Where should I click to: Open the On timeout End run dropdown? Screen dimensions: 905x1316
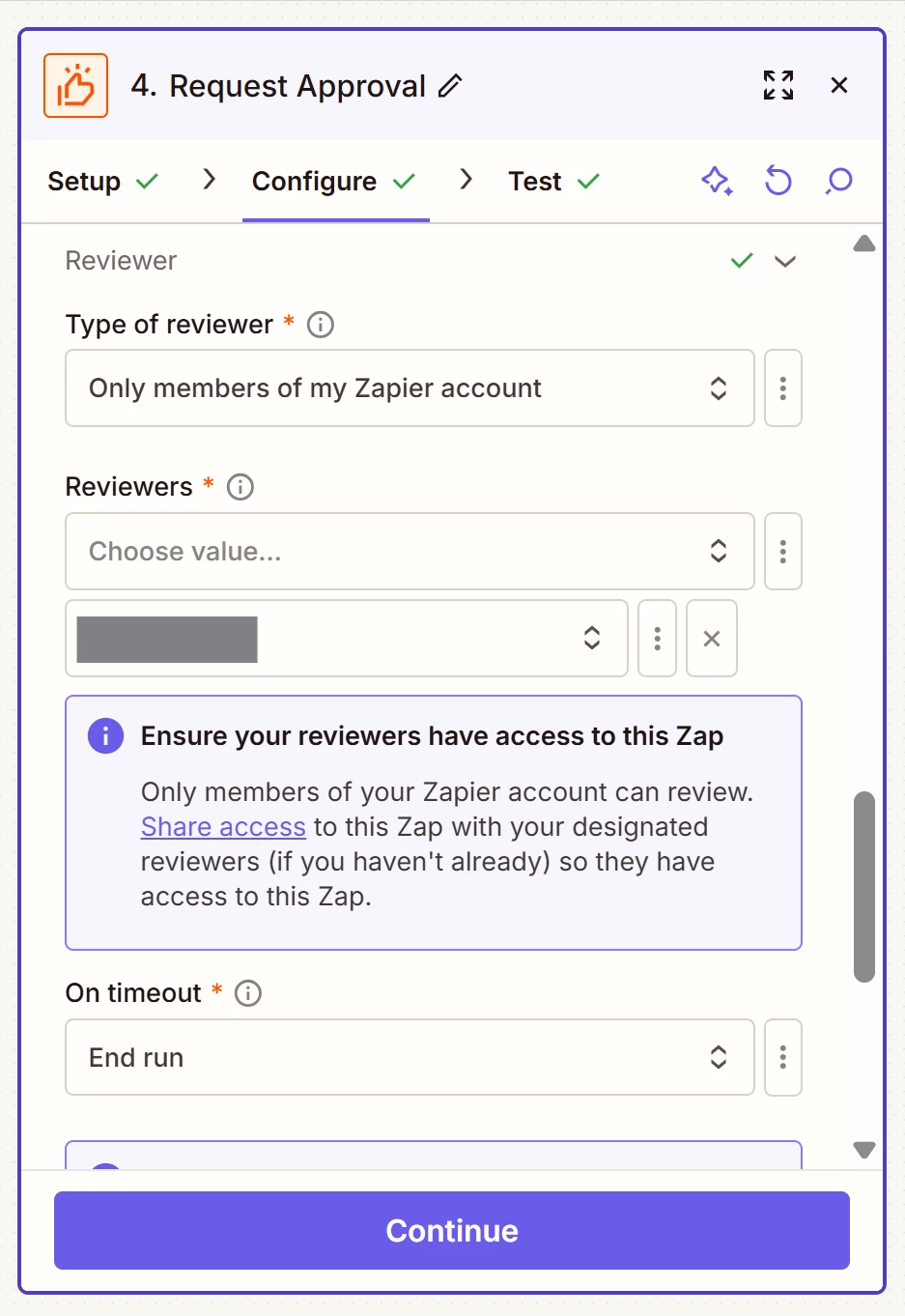click(410, 1057)
